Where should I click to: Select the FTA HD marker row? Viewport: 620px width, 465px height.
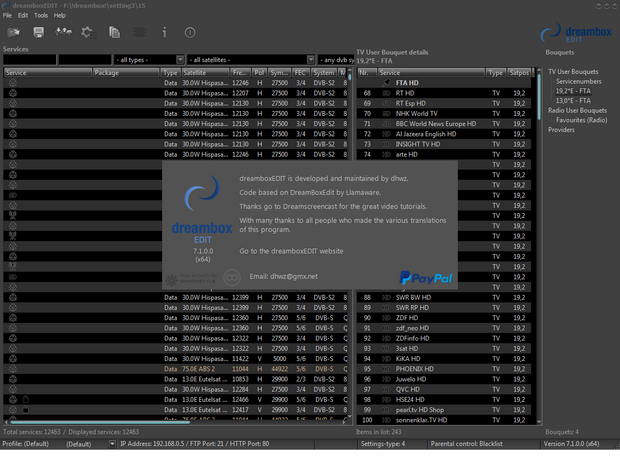pos(444,83)
